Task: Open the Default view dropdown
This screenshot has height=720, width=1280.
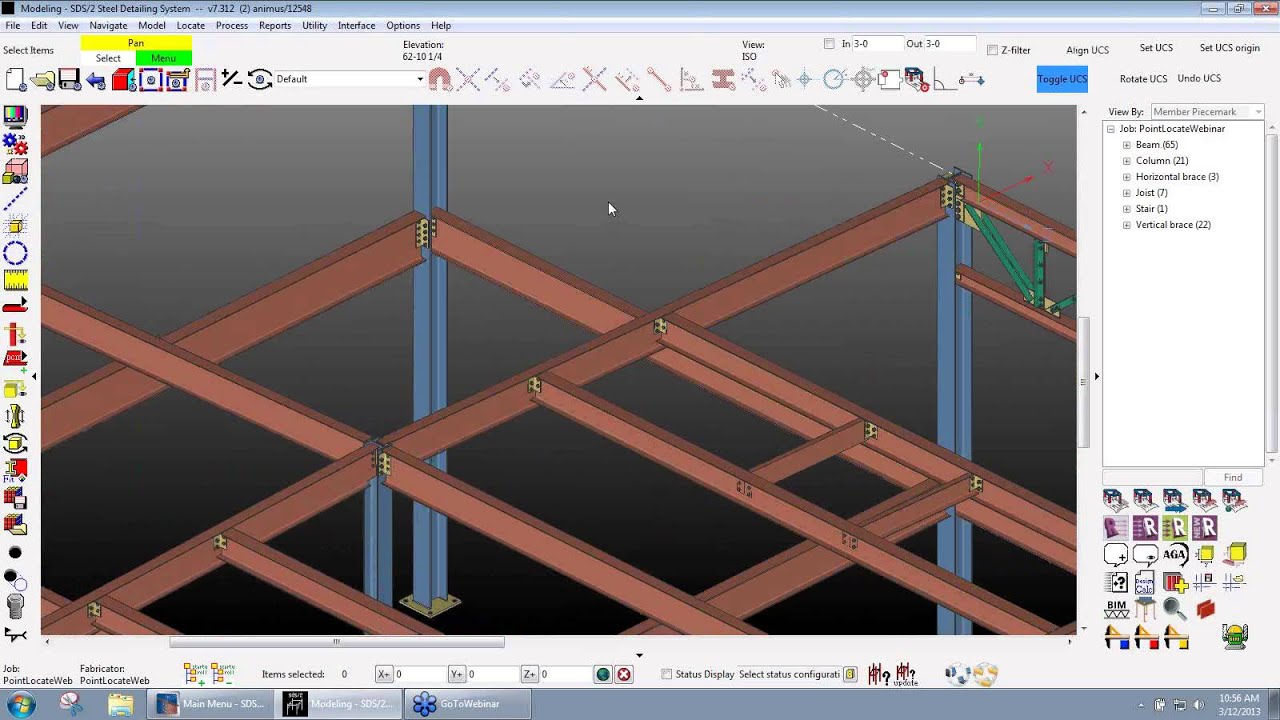Action: pos(419,79)
